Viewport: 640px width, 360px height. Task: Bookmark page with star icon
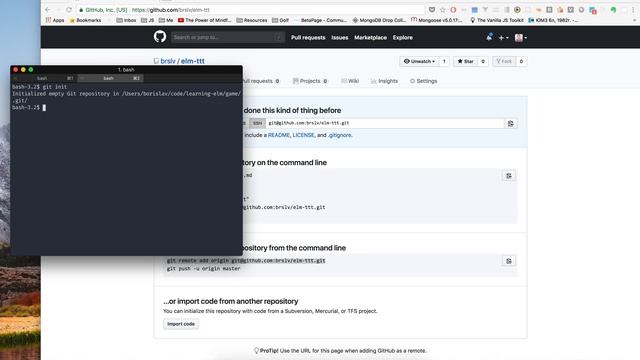pos(442,9)
